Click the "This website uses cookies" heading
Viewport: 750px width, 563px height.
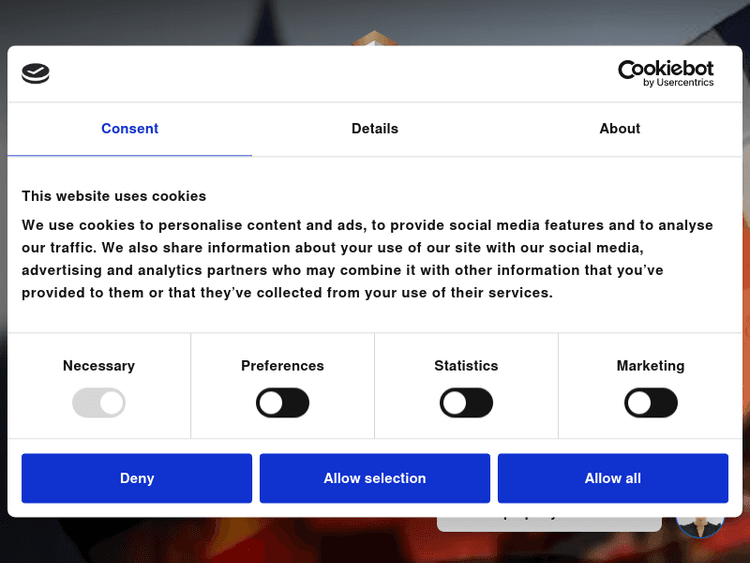coord(114,196)
